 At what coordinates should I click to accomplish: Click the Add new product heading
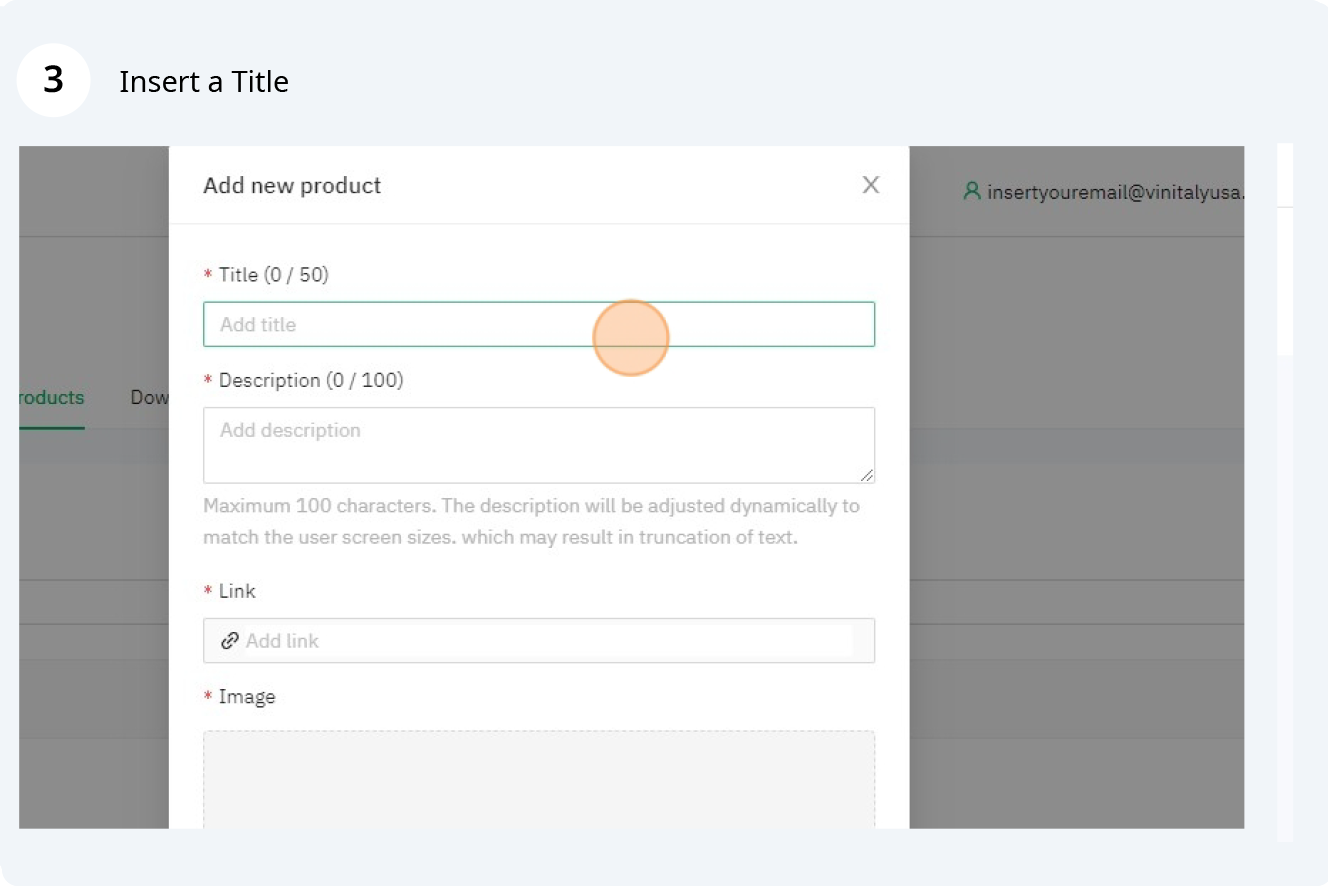pyautogui.click(x=292, y=186)
